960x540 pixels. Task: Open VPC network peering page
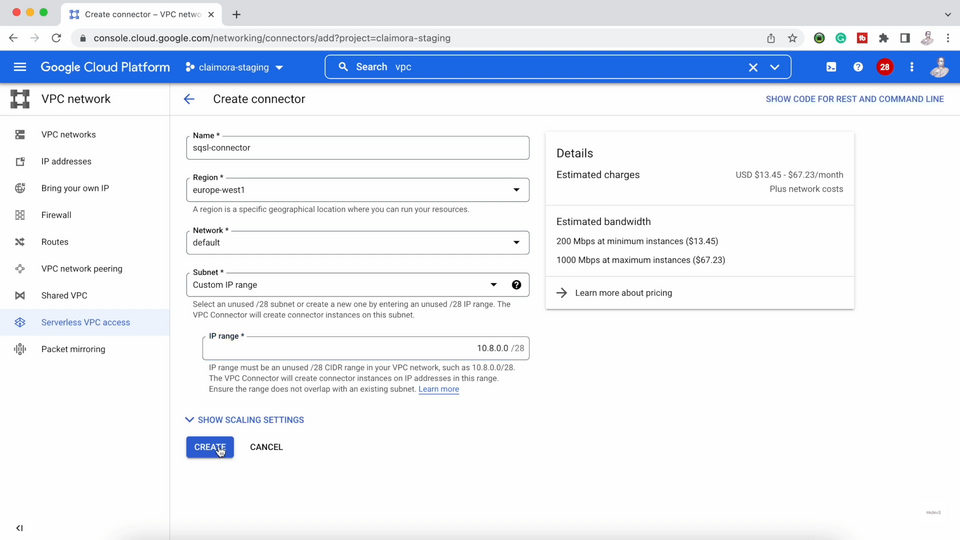[x=81, y=269]
